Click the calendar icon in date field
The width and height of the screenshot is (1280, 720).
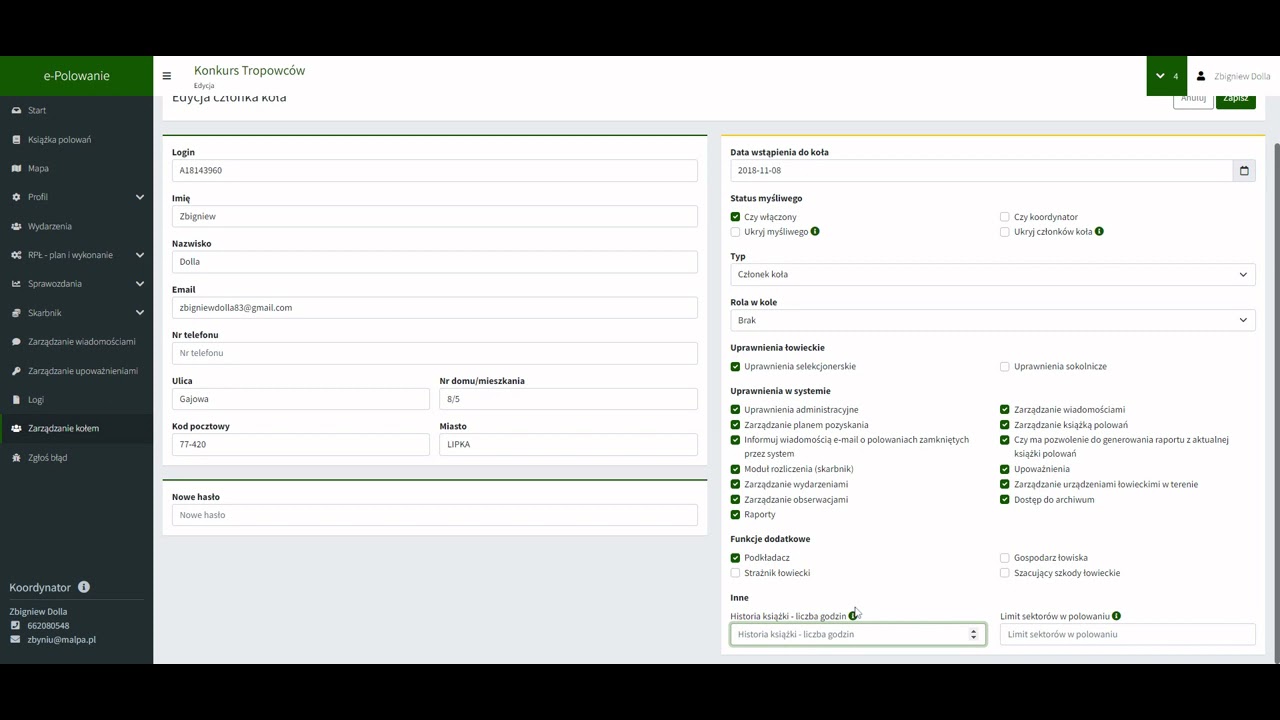(x=1244, y=171)
